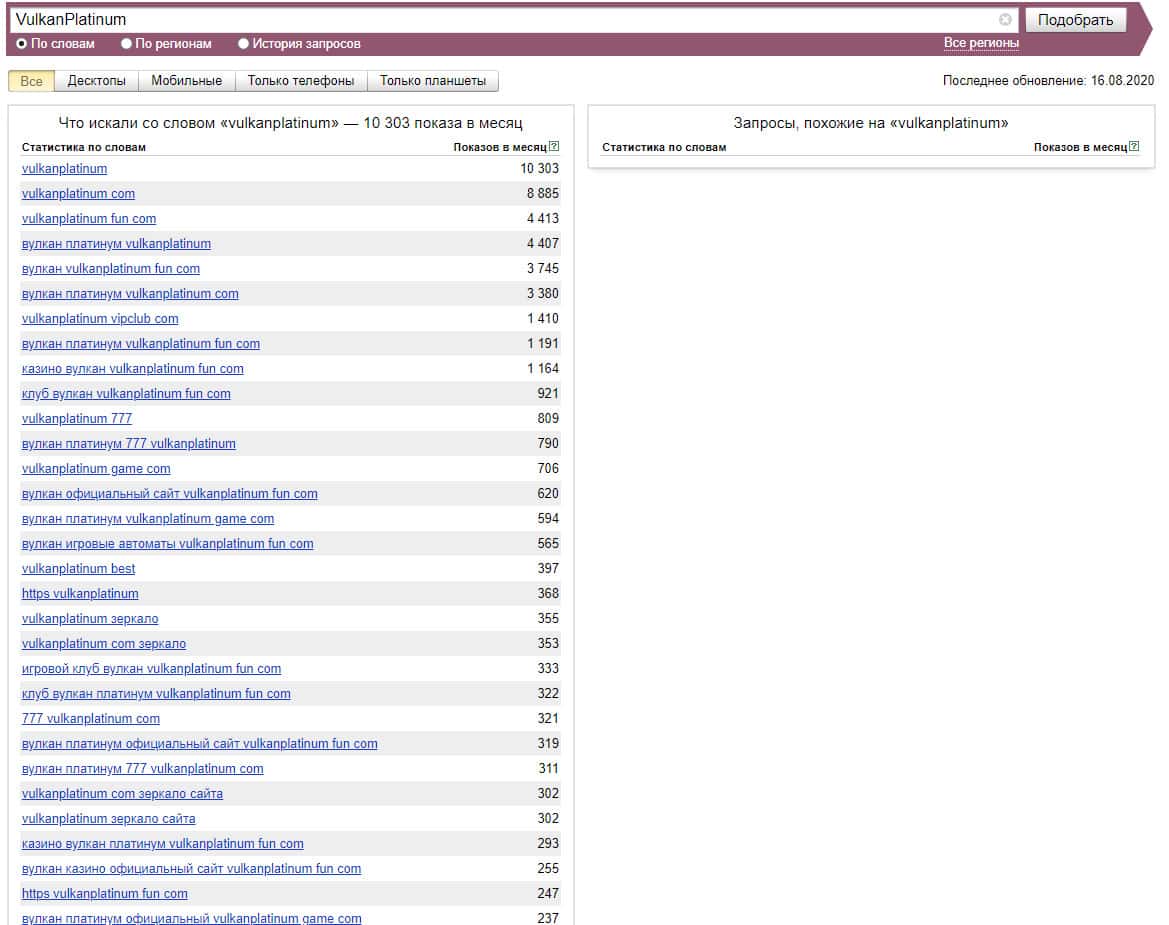Select the 'По регионам' radio option
1169x925 pixels.
coord(126,44)
